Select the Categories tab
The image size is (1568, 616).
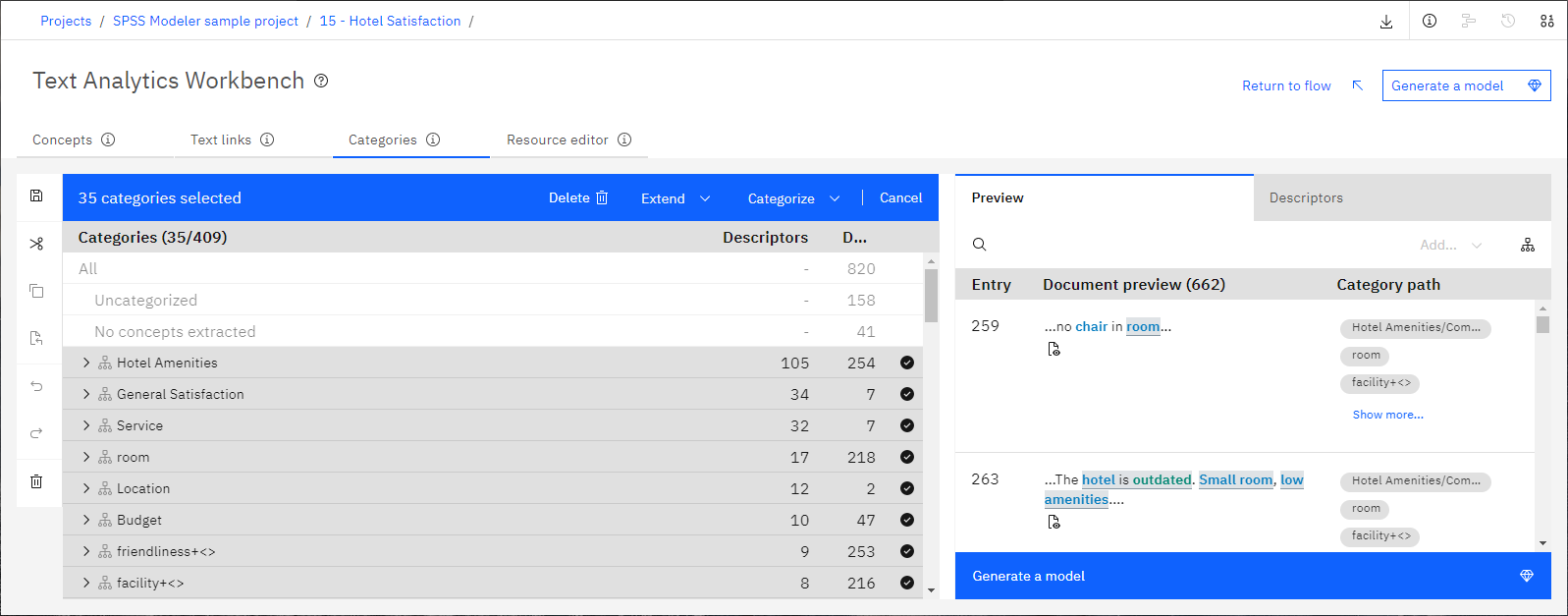tap(383, 140)
